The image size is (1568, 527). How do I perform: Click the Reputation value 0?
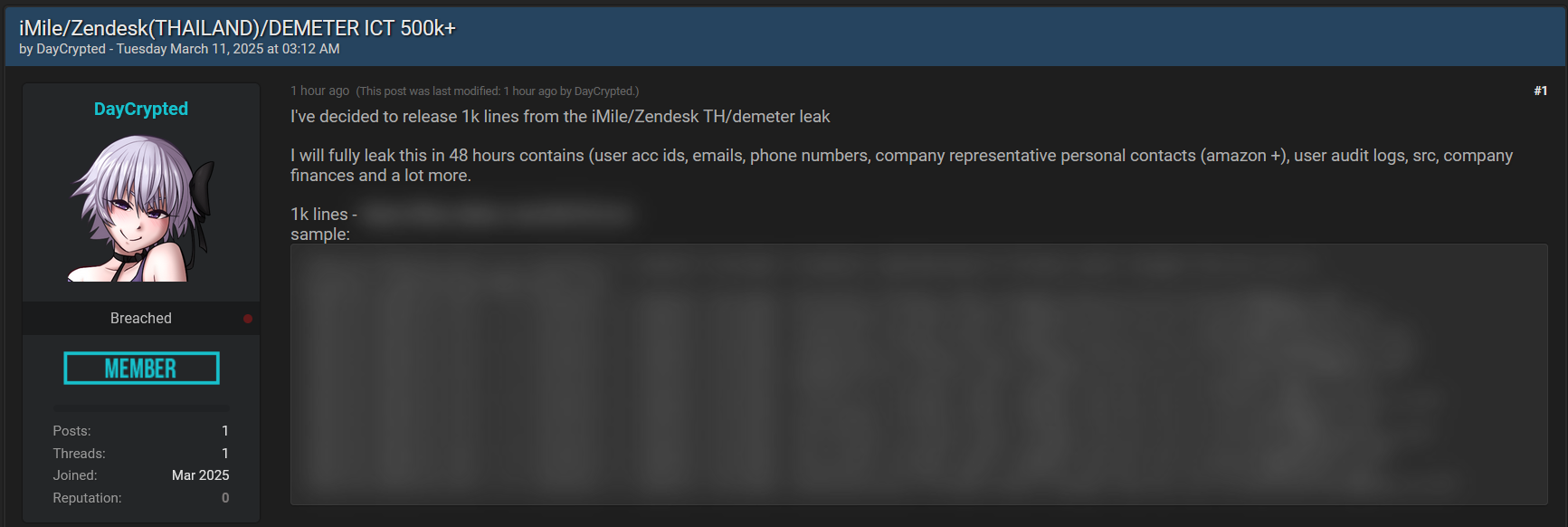[x=225, y=498]
